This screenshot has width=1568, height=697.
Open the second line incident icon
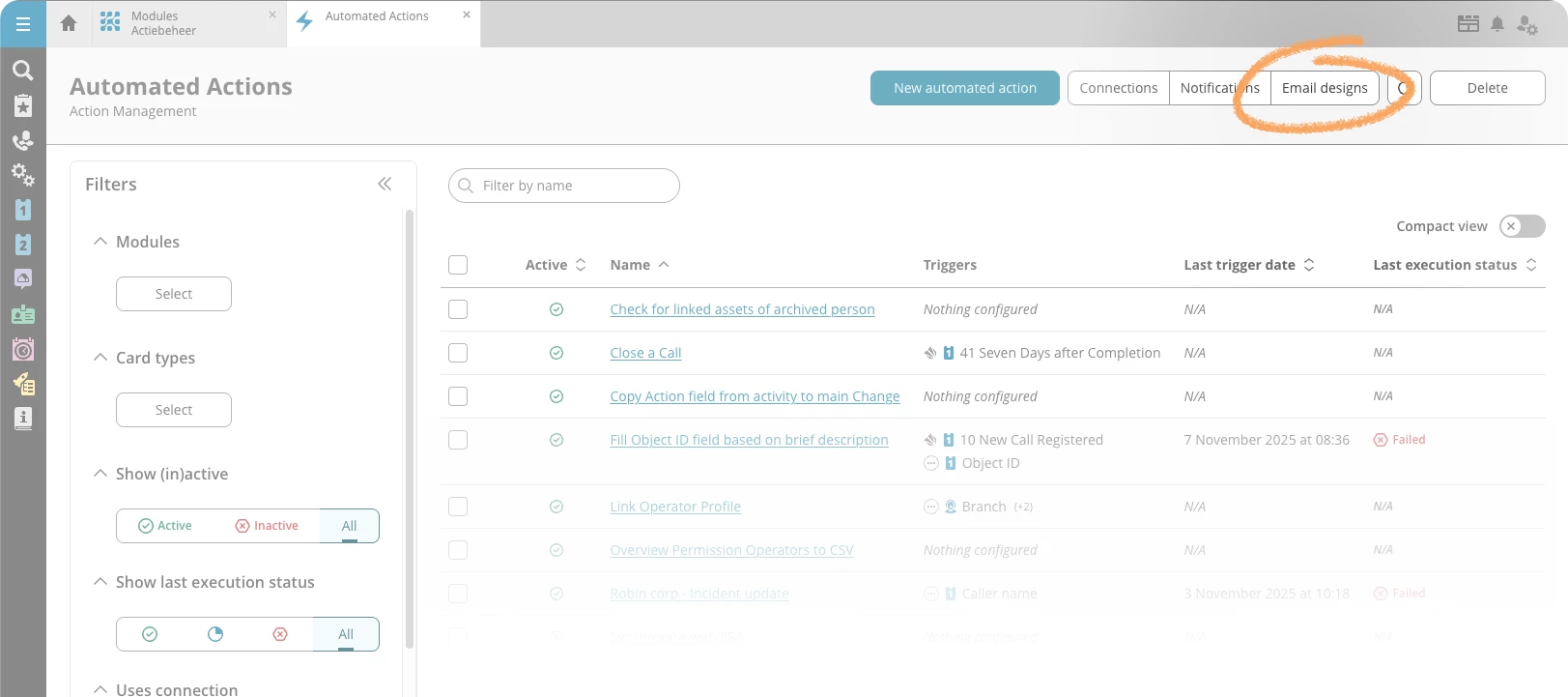[23, 245]
